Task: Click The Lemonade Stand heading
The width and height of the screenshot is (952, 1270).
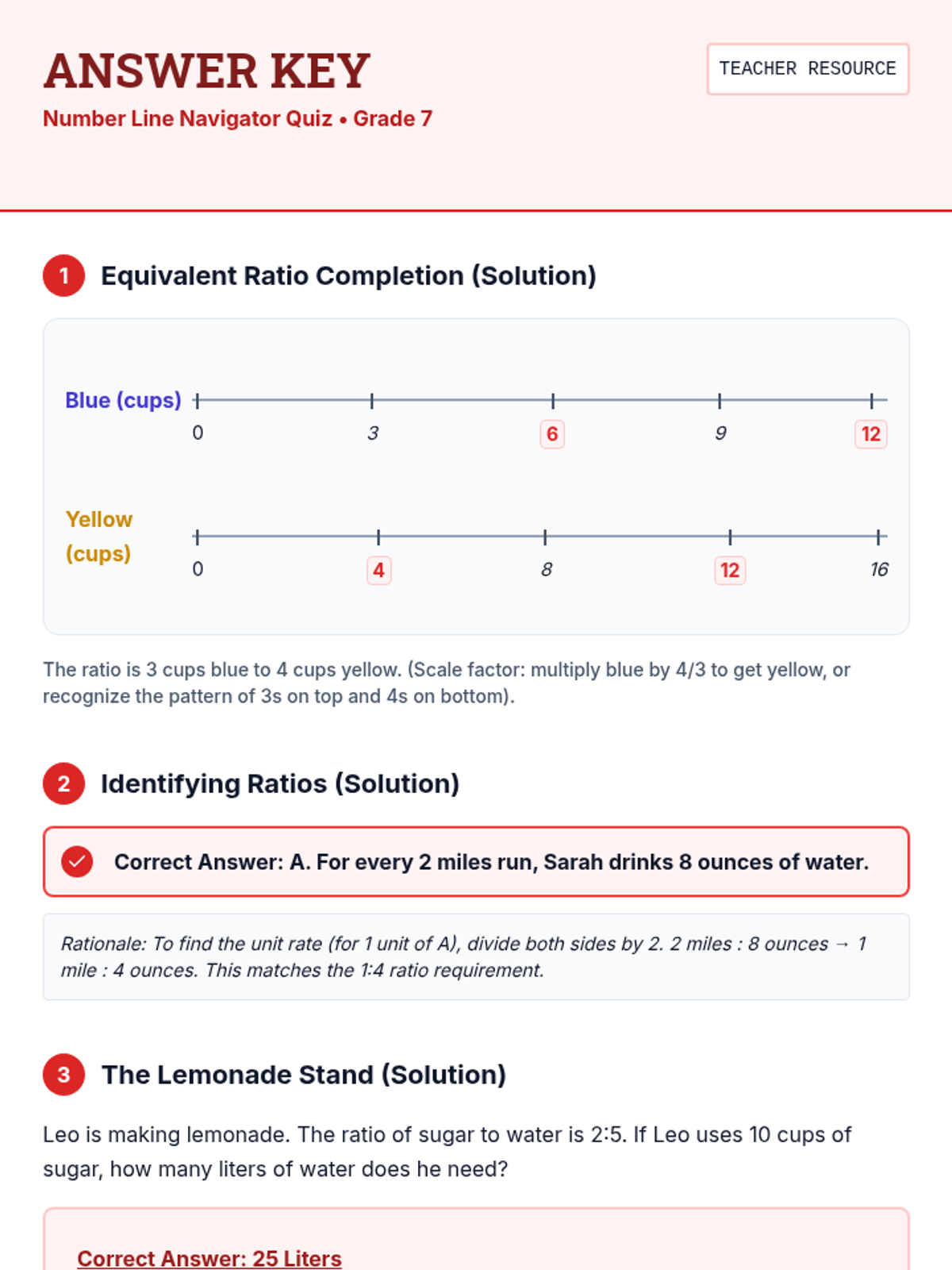Action: (304, 1075)
